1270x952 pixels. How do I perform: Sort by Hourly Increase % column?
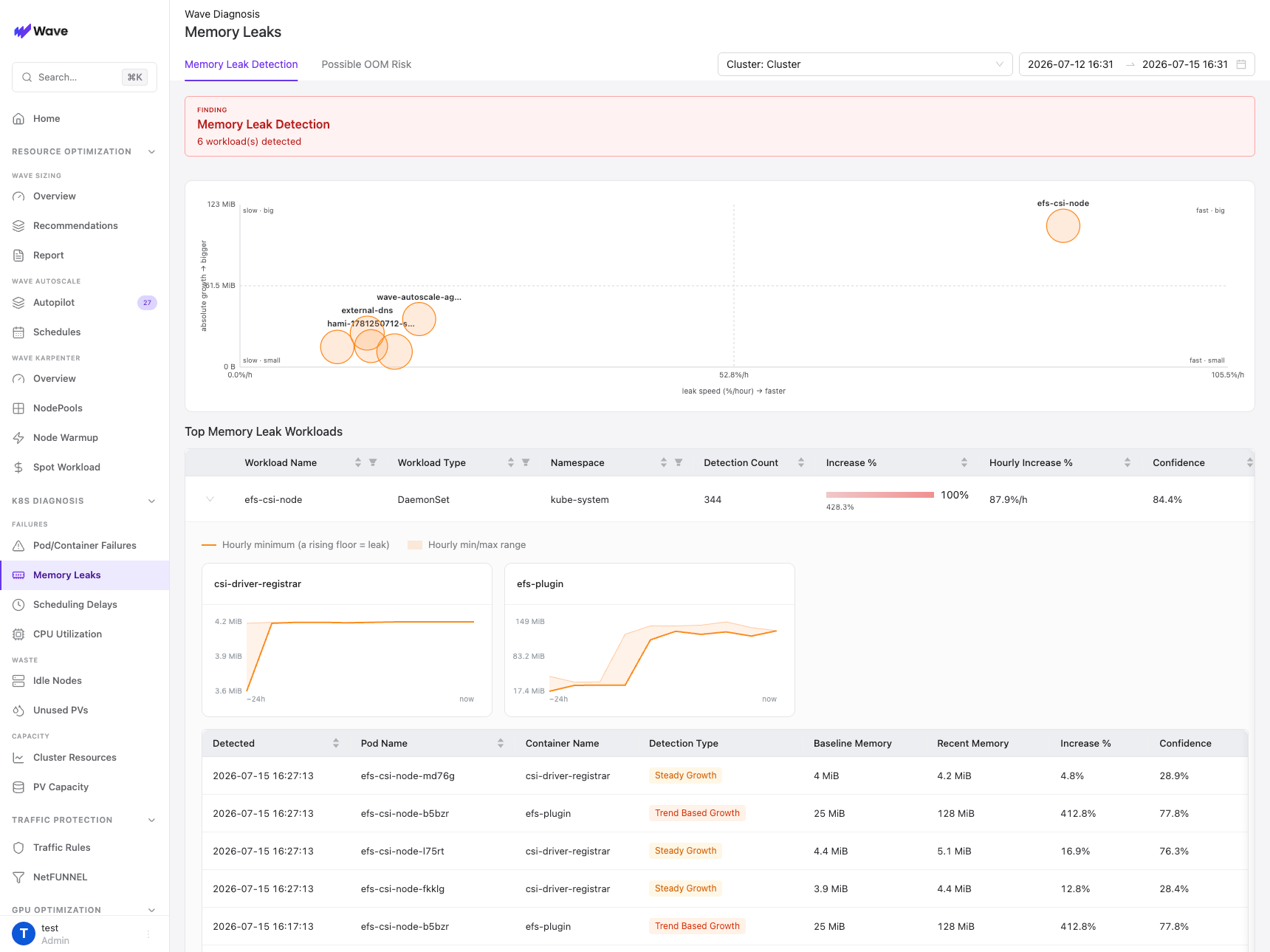[x=1127, y=462]
